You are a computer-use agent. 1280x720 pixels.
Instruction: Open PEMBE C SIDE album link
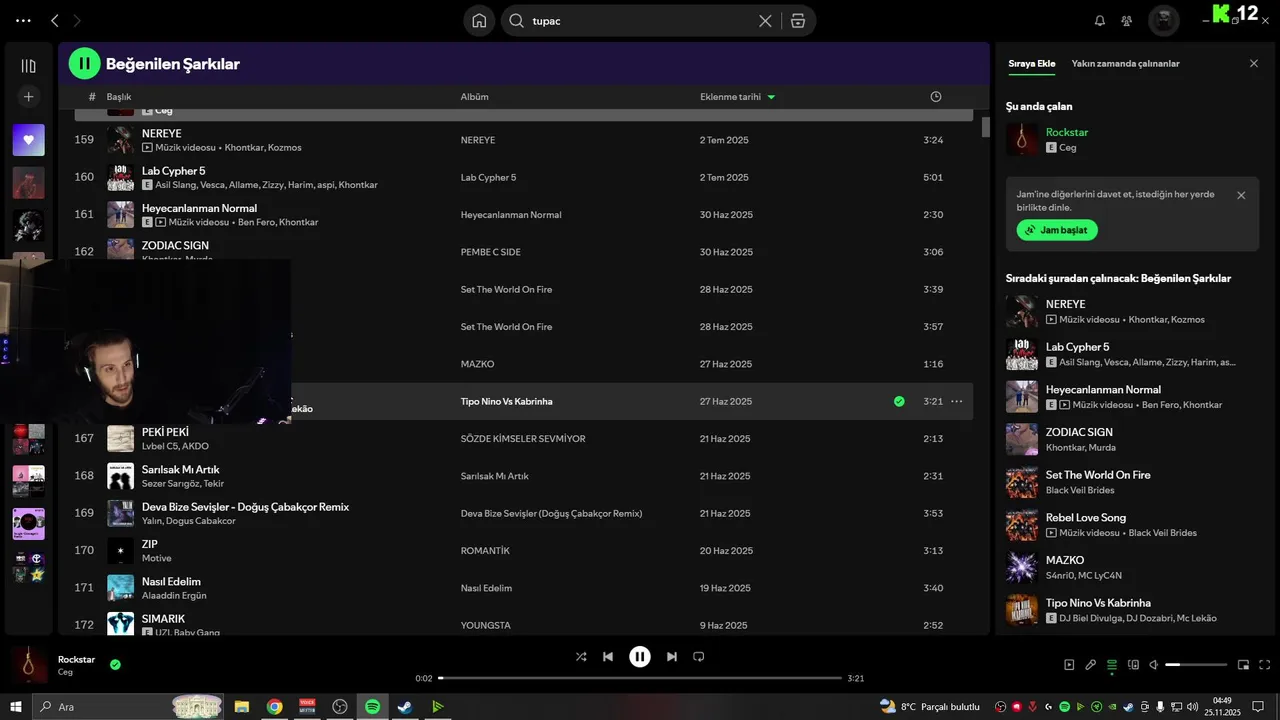tap(490, 252)
